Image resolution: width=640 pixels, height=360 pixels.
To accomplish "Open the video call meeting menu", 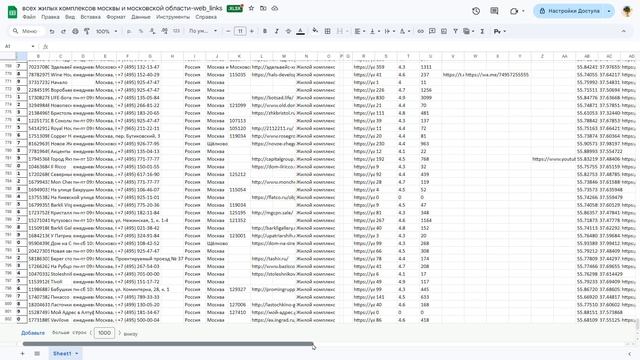I will tap(517, 11).
